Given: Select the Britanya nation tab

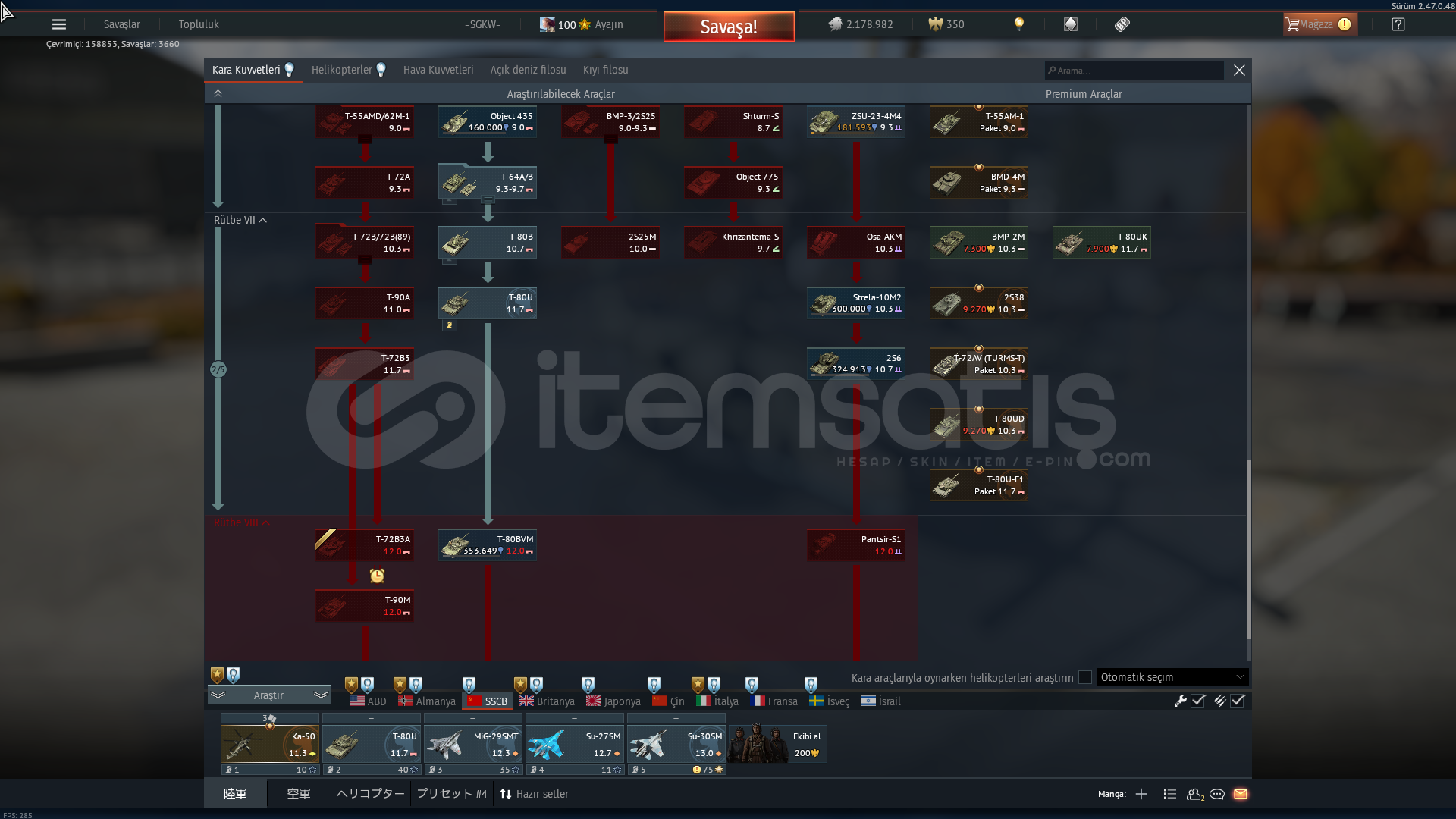Looking at the screenshot, I should pyautogui.click(x=547, y=701).
